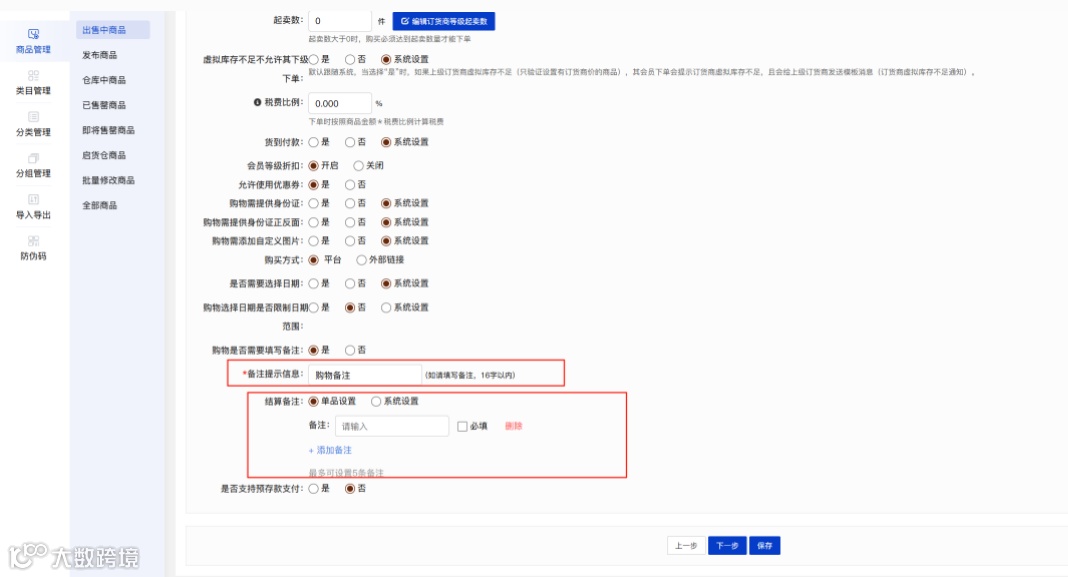The height and width of the screenshot is (577, 1068).
Task: Select 已售罄商品 submenu item
Action: (x=104, y=105)
